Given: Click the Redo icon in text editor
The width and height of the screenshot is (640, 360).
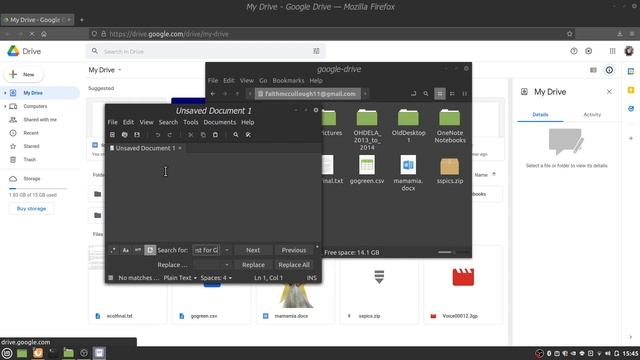Looking at the screenshot, I should pos(170,135).
